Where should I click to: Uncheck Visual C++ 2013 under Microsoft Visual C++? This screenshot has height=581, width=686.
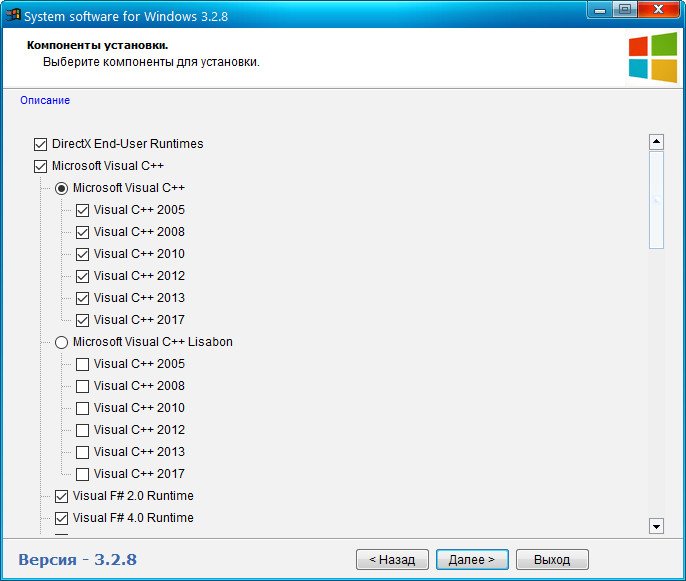(82, 298)
